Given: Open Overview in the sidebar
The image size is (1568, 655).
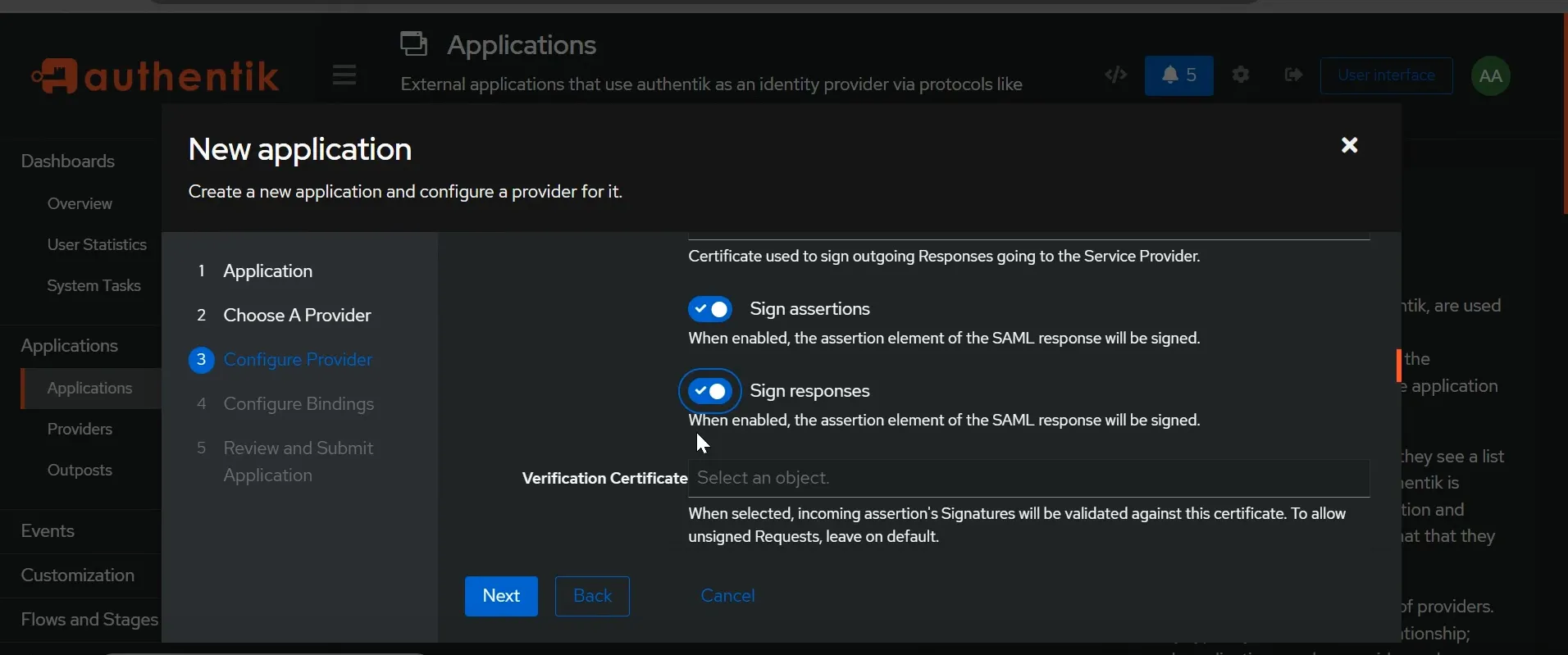Looking at the screenshot, I should (x=80, y=203).
